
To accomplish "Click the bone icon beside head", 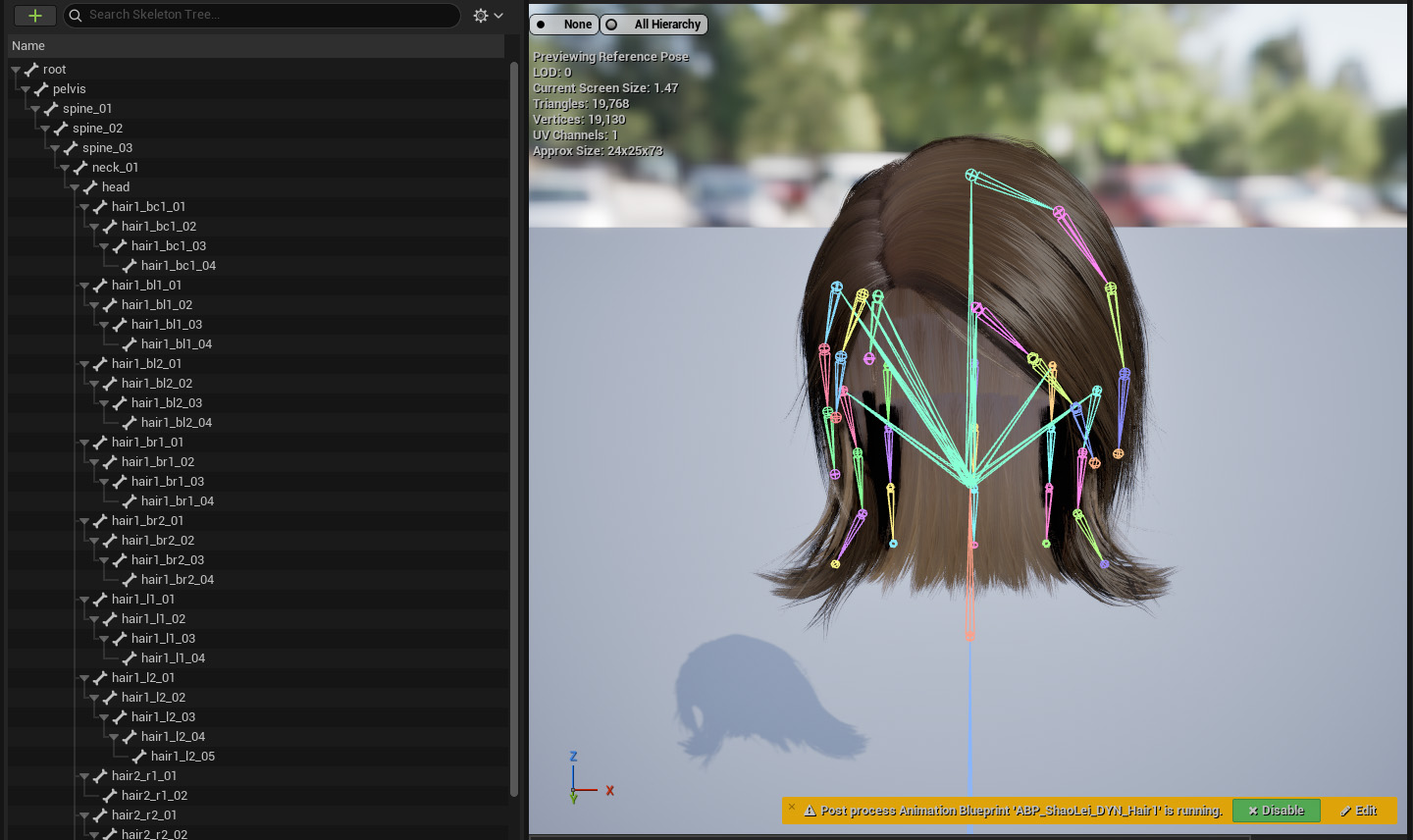I will [x=90, y=187].
